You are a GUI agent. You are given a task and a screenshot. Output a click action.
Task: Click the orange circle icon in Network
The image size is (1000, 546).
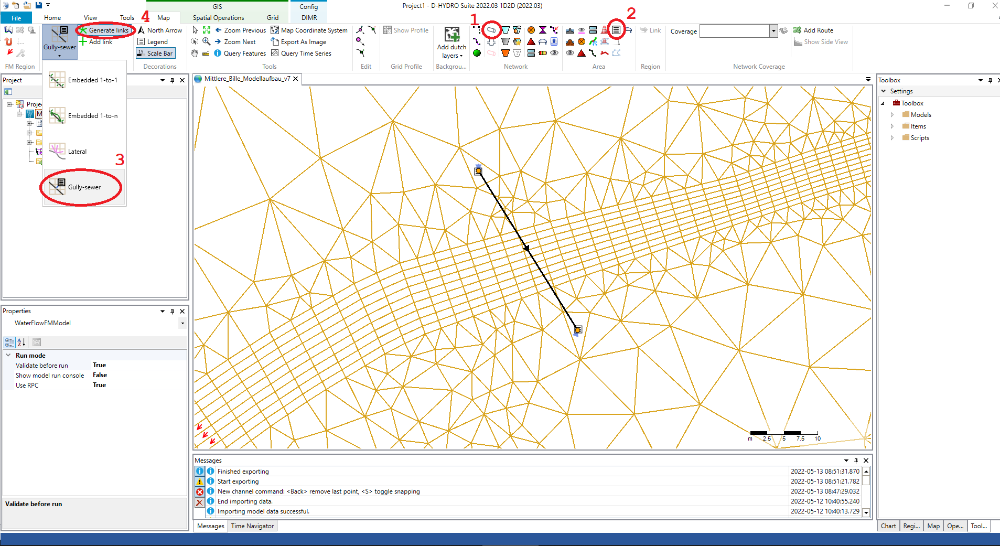pyautogui.click(x=531, y=30)
